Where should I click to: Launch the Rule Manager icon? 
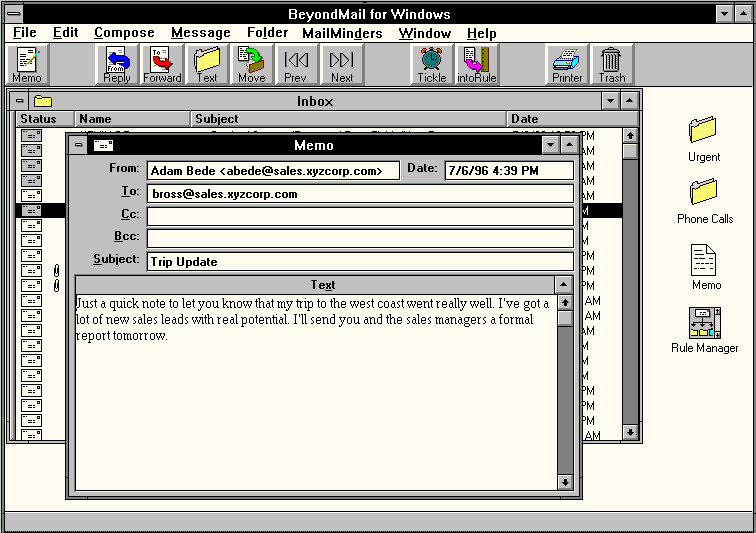pos(704,330)
